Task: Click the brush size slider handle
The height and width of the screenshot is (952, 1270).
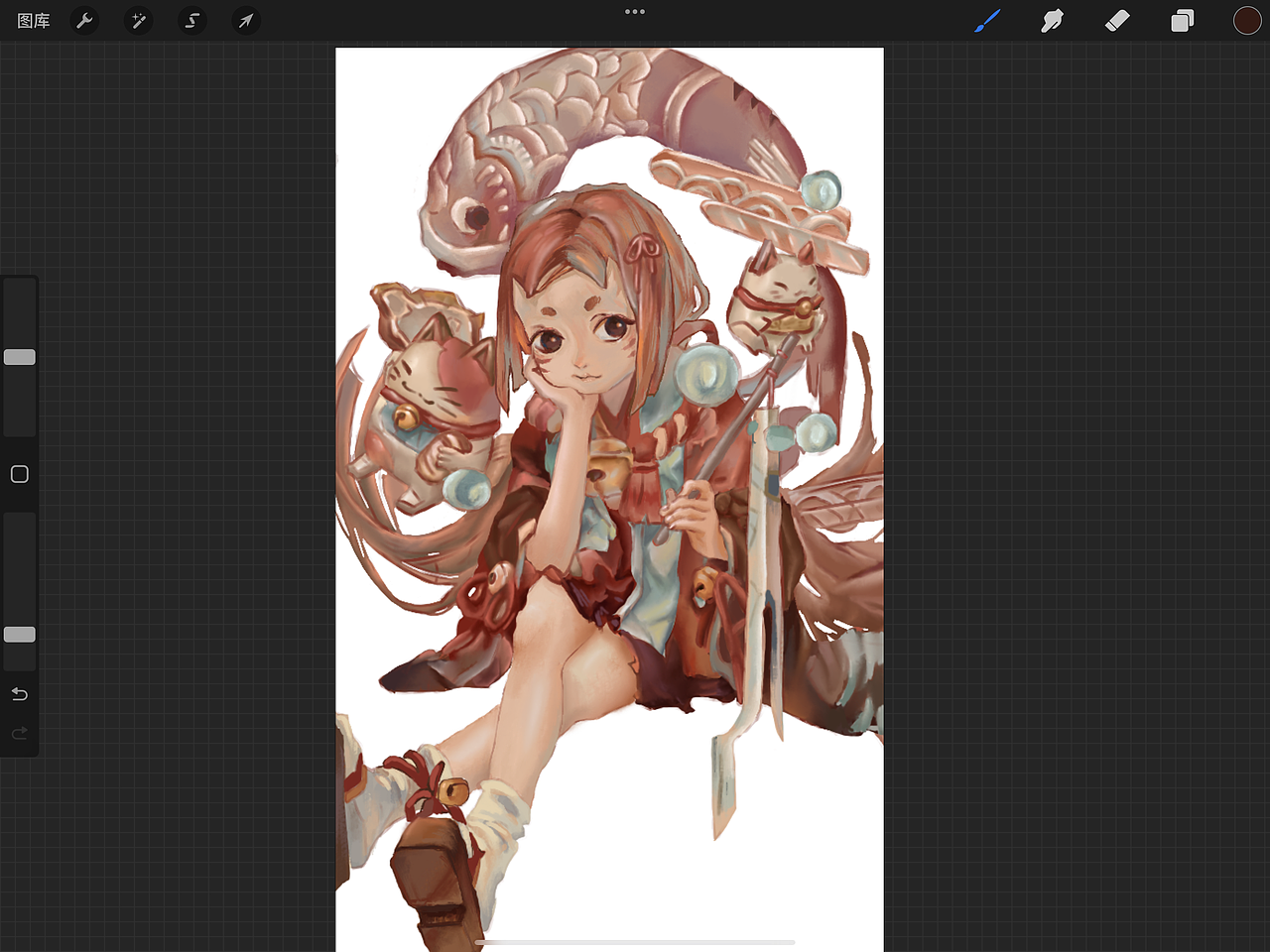Action: pyautogui.click(x=20, y=357)
